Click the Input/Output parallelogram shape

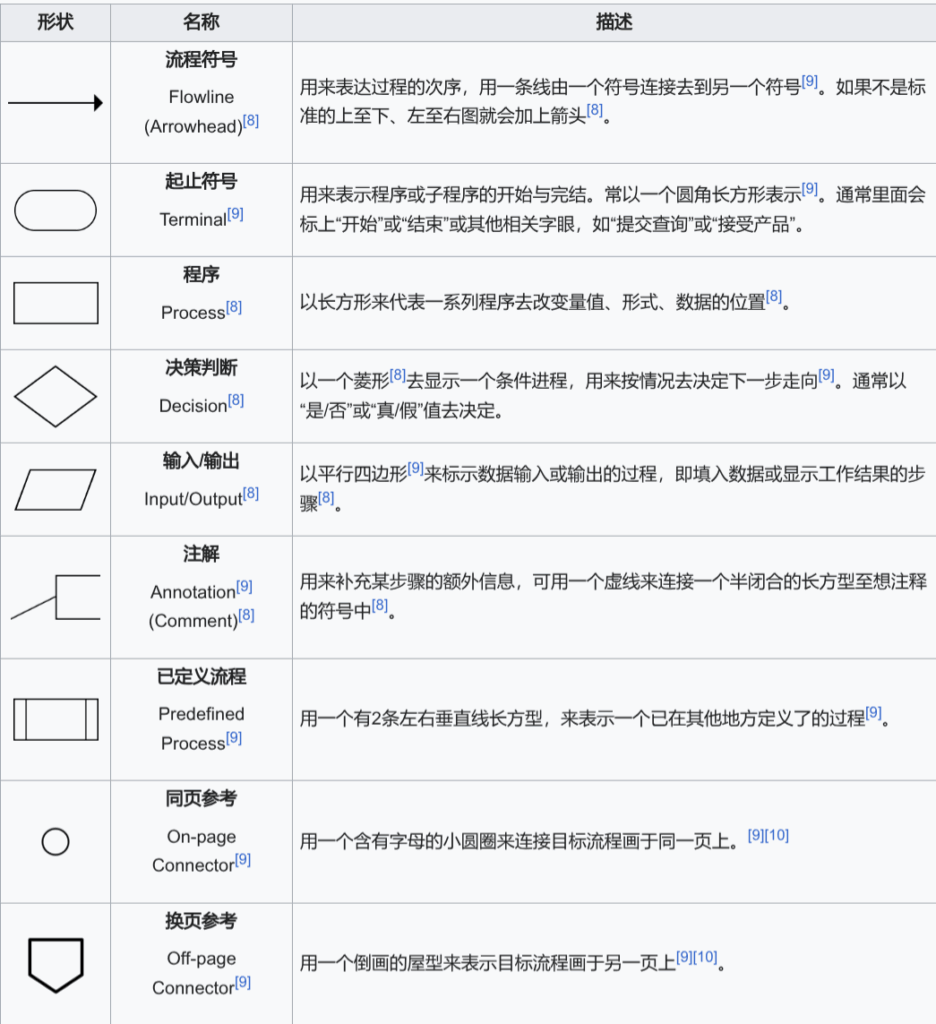[56, 490]
